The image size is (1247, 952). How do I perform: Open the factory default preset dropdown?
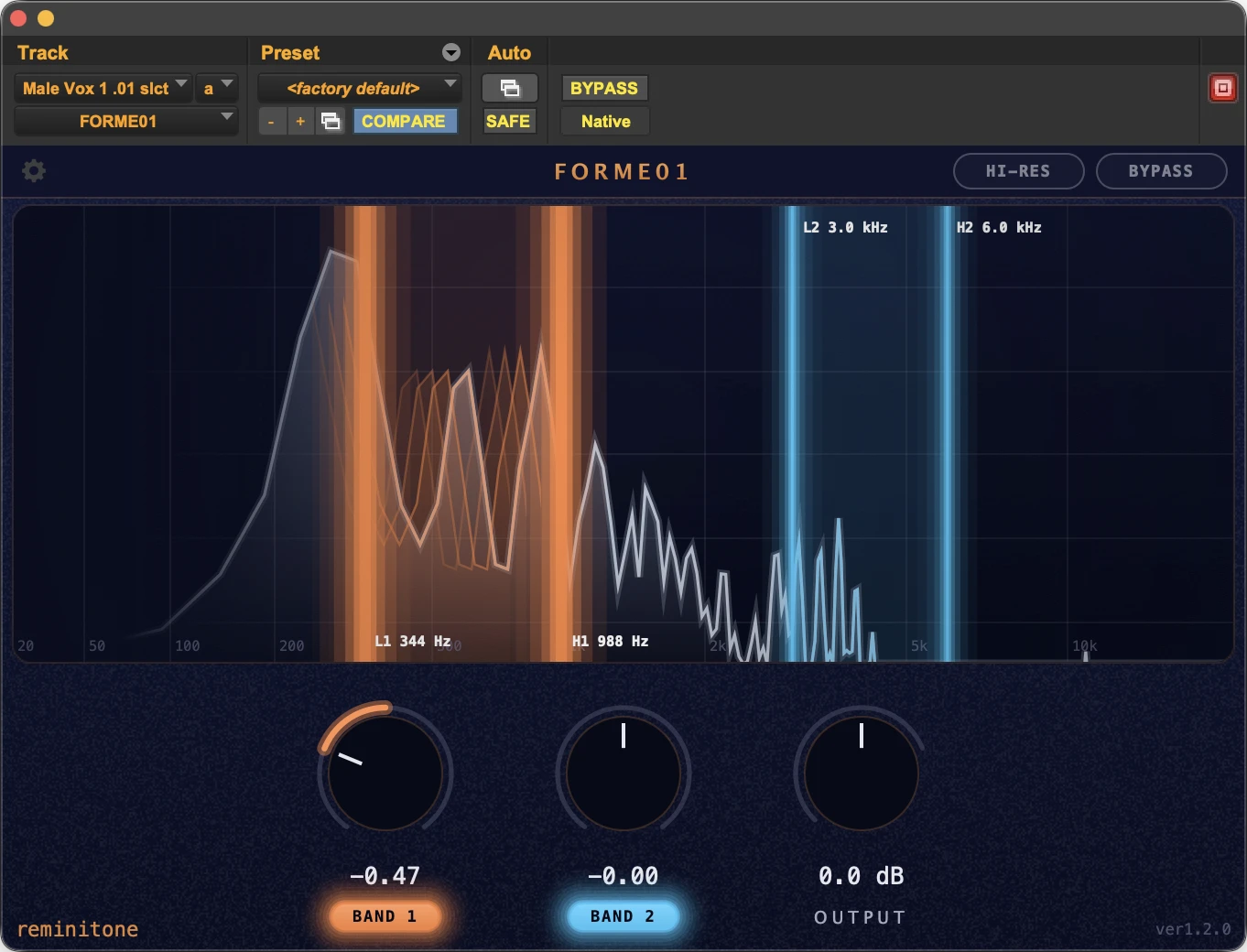(x=360, y=88)
